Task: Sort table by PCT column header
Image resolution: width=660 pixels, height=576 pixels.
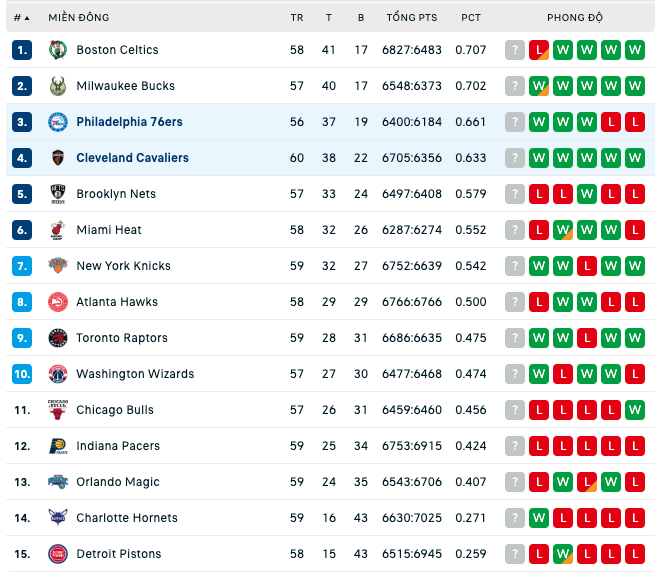Action: point(471,18)
